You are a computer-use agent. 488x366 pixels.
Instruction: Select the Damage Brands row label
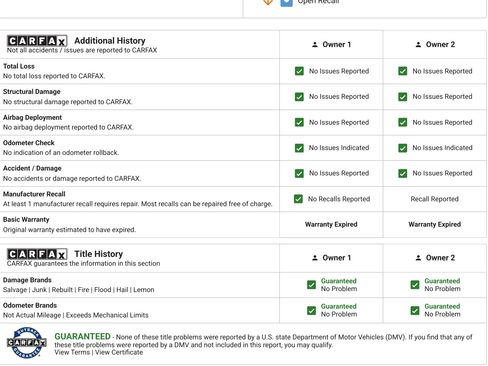(27, 280)
